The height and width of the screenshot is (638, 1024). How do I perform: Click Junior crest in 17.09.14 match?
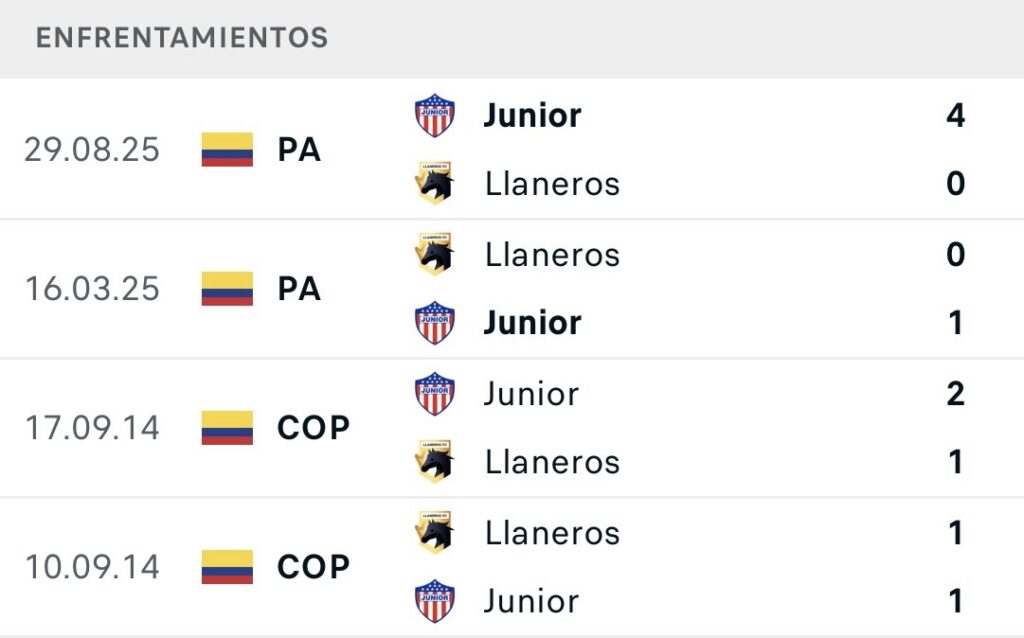pyautogui.click(x=435, y=393)
